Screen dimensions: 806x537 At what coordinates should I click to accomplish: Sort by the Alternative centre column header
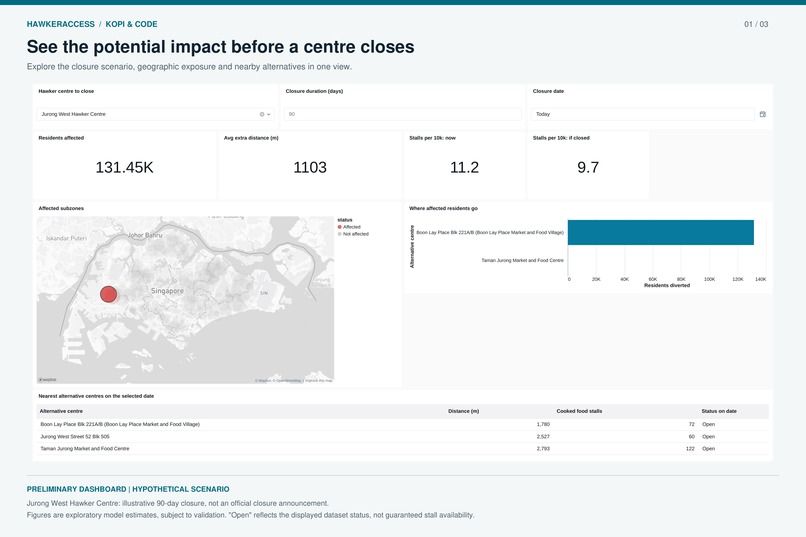(x=61, y=411)
